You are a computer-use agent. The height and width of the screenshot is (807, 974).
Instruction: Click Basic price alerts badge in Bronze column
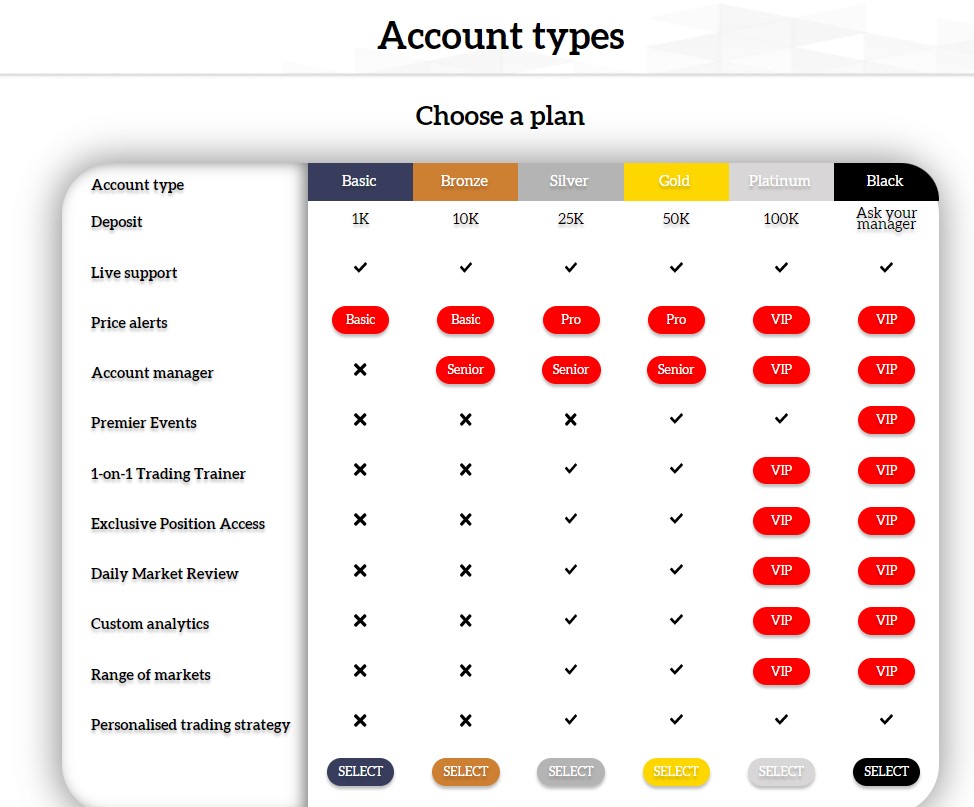[465, 320]
